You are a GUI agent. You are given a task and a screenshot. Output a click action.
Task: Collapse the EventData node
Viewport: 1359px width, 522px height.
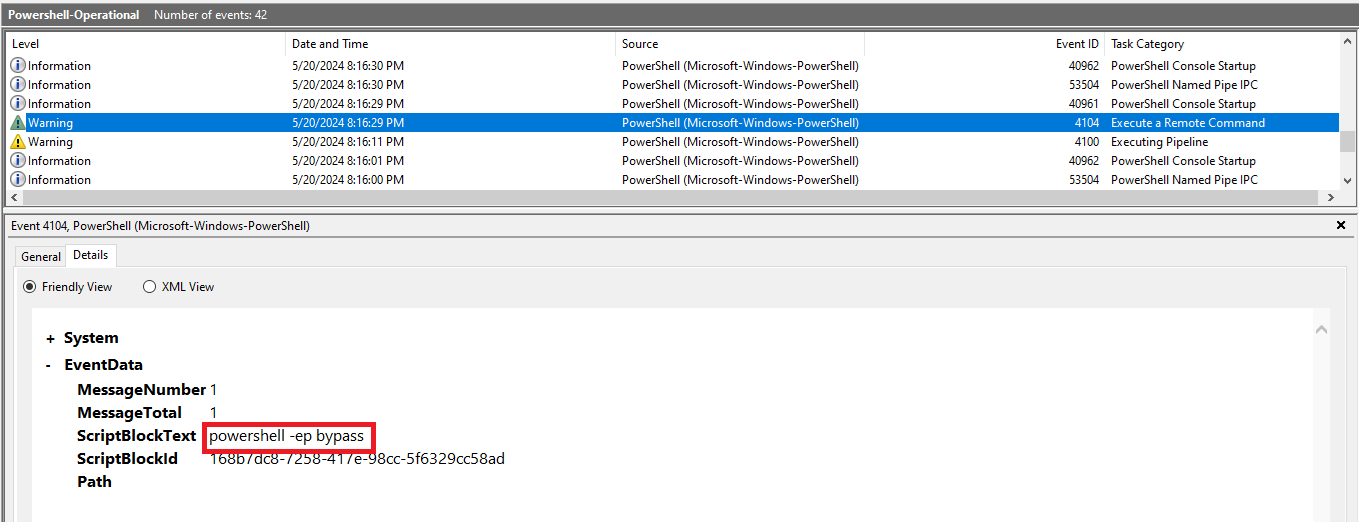coord(50,366)
